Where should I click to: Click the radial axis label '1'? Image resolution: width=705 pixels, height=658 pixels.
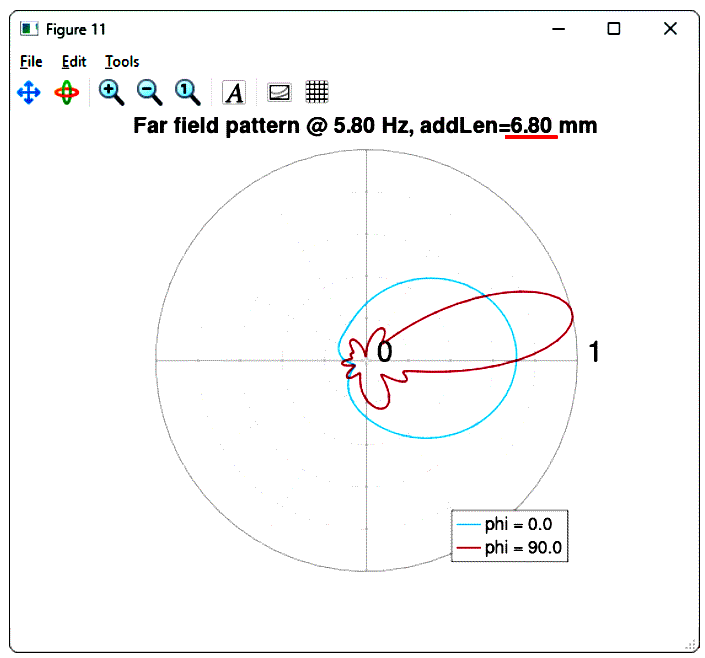[x=594, y=352]
